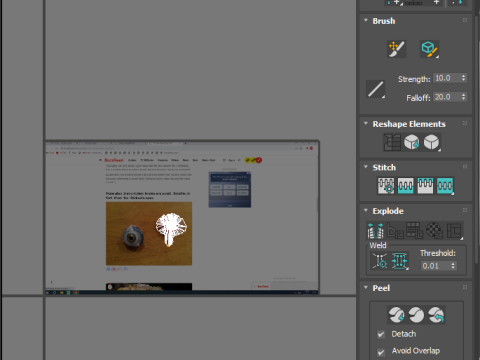Click Relax Until Flat icon
The width and height of the screenshot is (480, 360).
tap(412, 142)
